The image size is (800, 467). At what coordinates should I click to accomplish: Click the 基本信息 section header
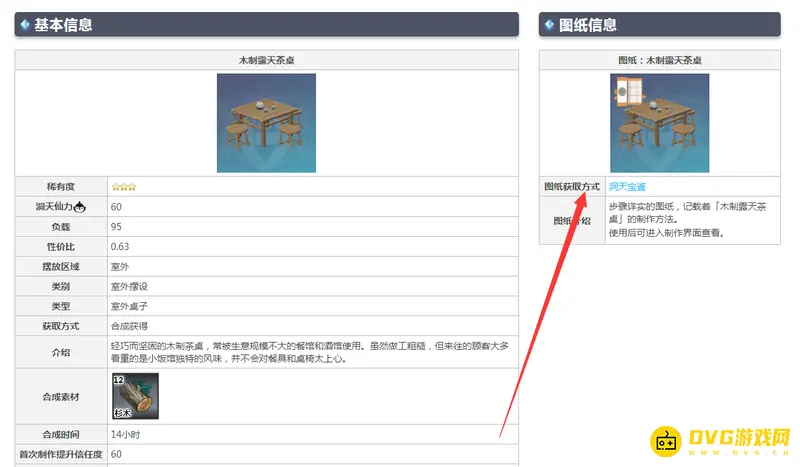pyautogui.click(x=64, y=24)
